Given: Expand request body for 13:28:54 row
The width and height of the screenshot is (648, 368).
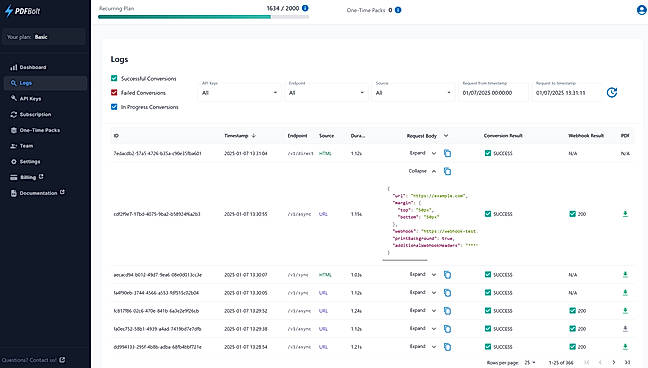Looking at the screenshot, I should (423, 346).
